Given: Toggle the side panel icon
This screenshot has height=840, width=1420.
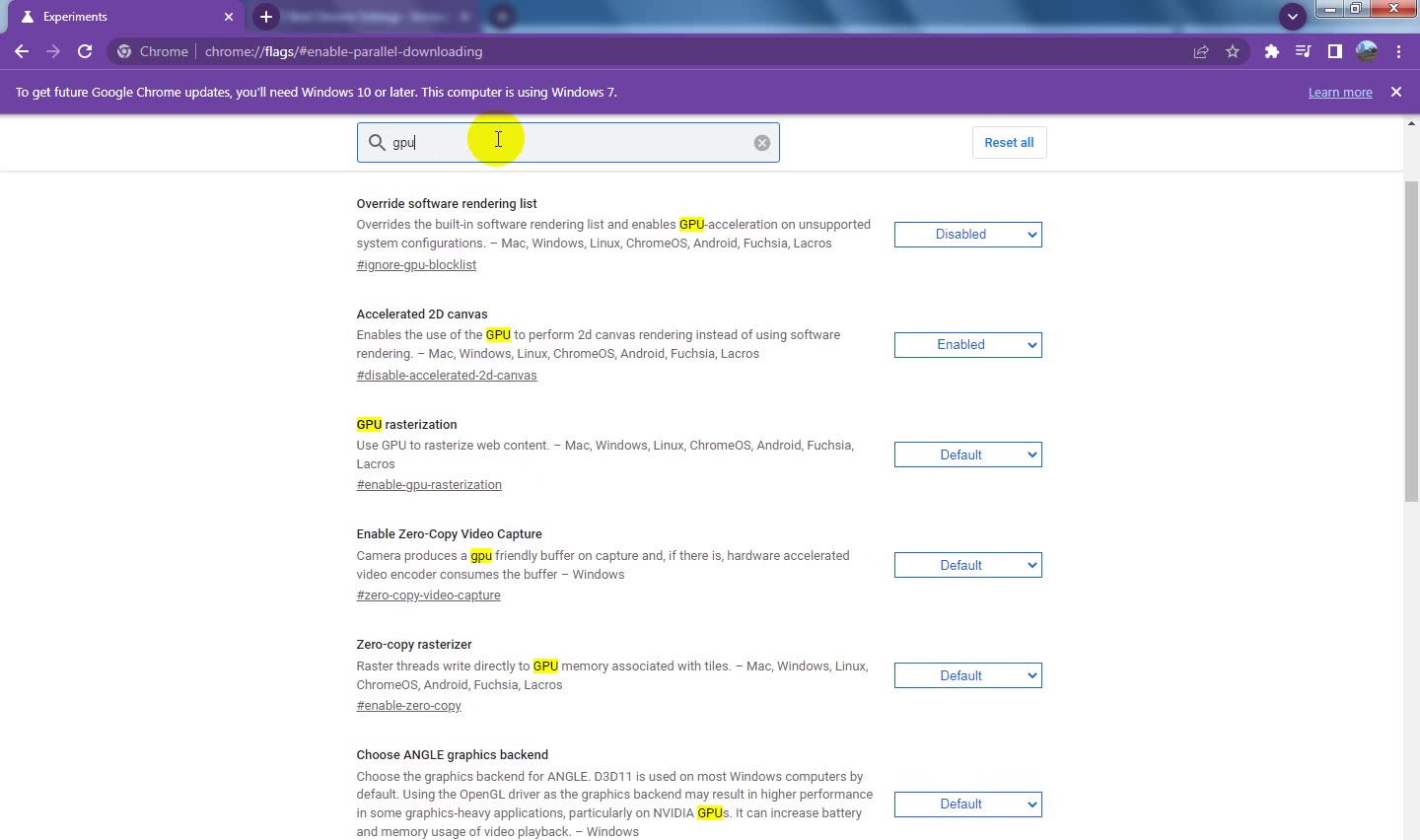Looking at the screenshot, I should coord(1335,51).
